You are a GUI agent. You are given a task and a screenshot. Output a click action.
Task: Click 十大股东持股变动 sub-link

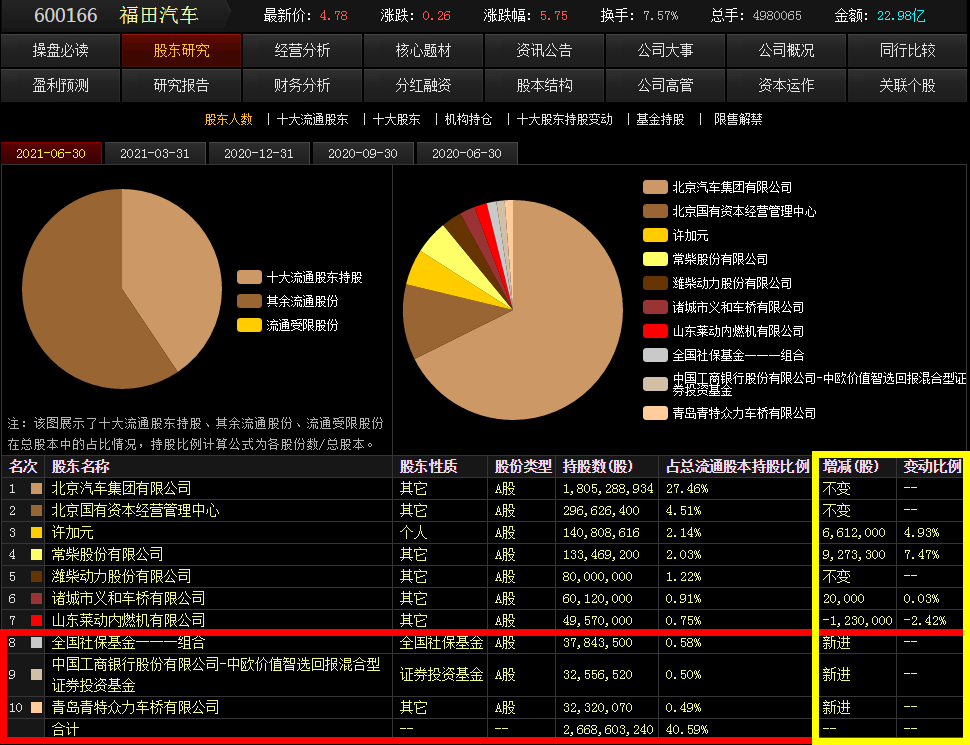pyautogui.click(x=564, y=119)
